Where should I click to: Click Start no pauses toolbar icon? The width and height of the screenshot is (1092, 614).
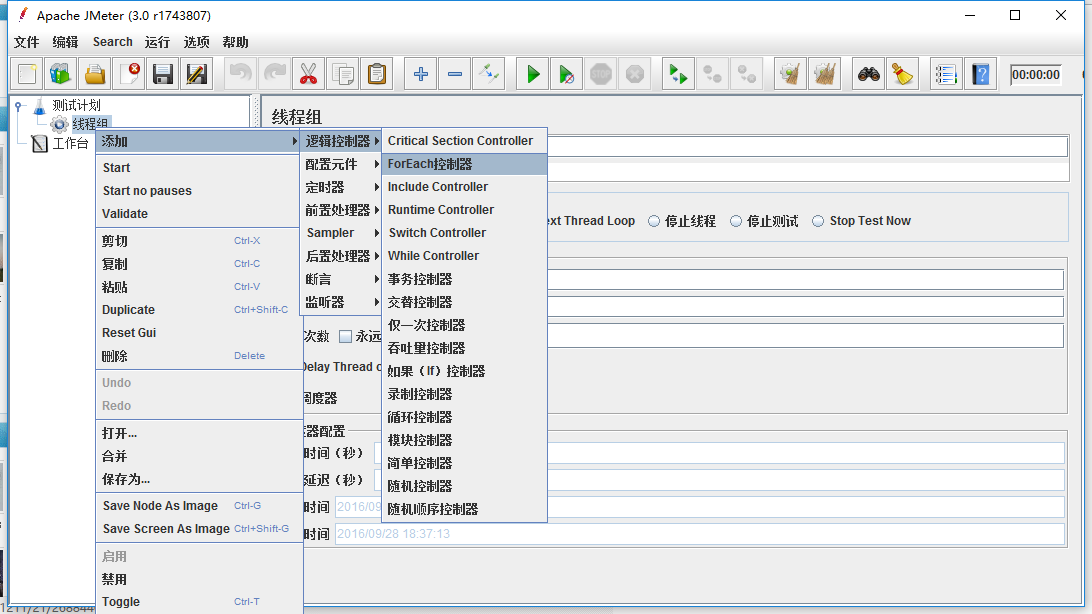pos(567,74)
